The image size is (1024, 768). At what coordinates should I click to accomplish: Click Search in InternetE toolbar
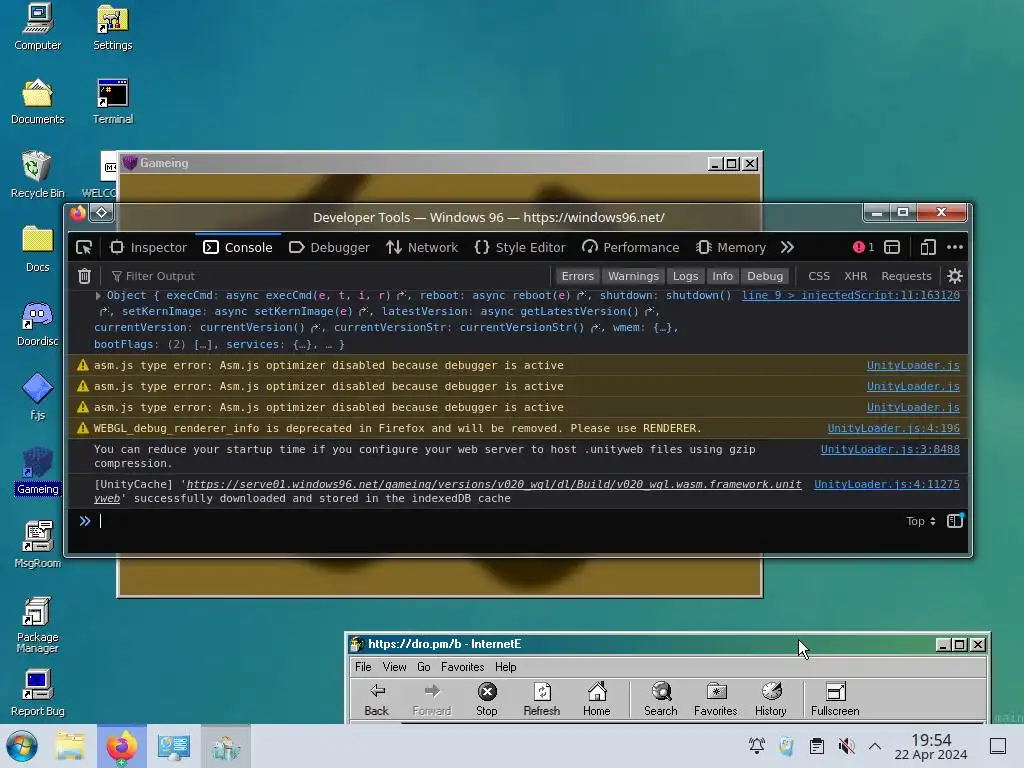click(660, 699)
